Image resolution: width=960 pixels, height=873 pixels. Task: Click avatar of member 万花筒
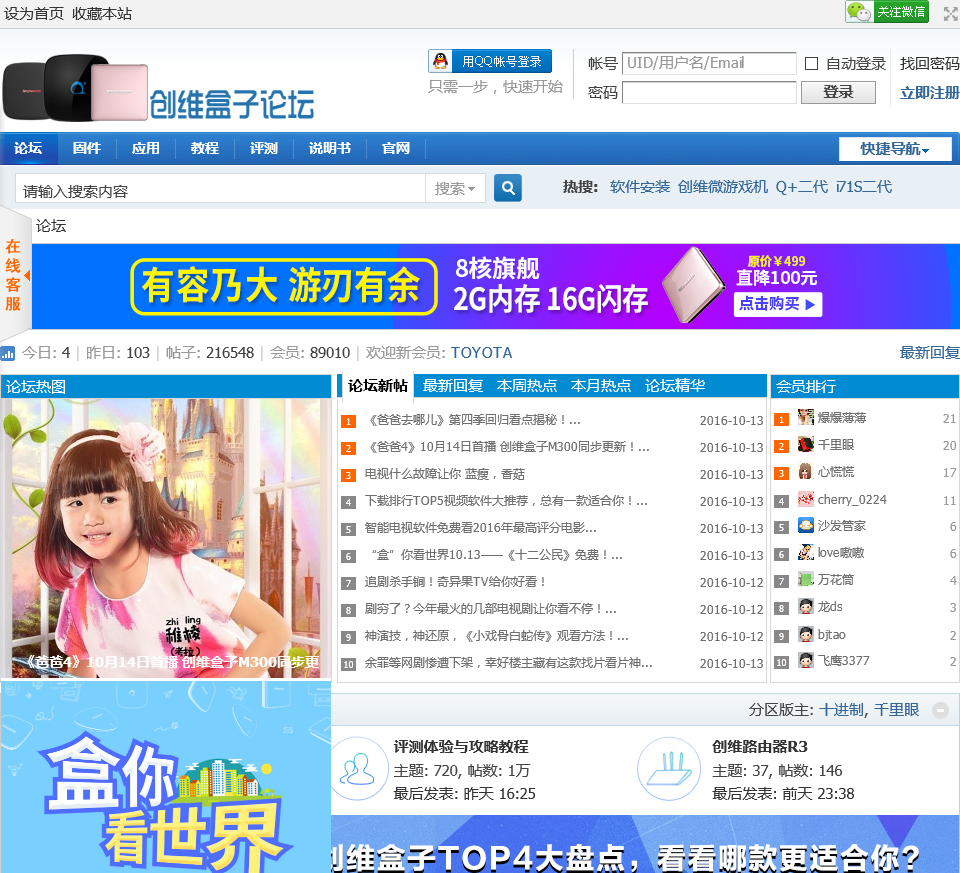tap(806, 580)
